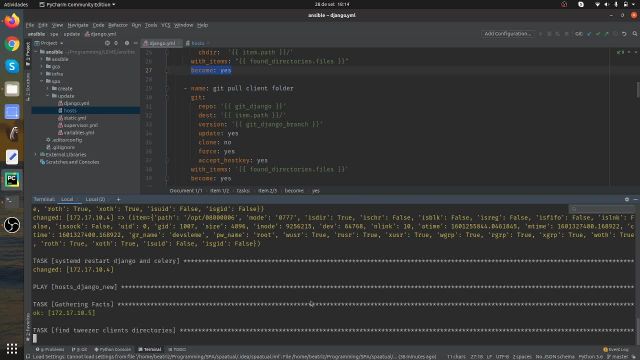
Task: Open Project panel settings gear
Action: (x=127, y=43)
